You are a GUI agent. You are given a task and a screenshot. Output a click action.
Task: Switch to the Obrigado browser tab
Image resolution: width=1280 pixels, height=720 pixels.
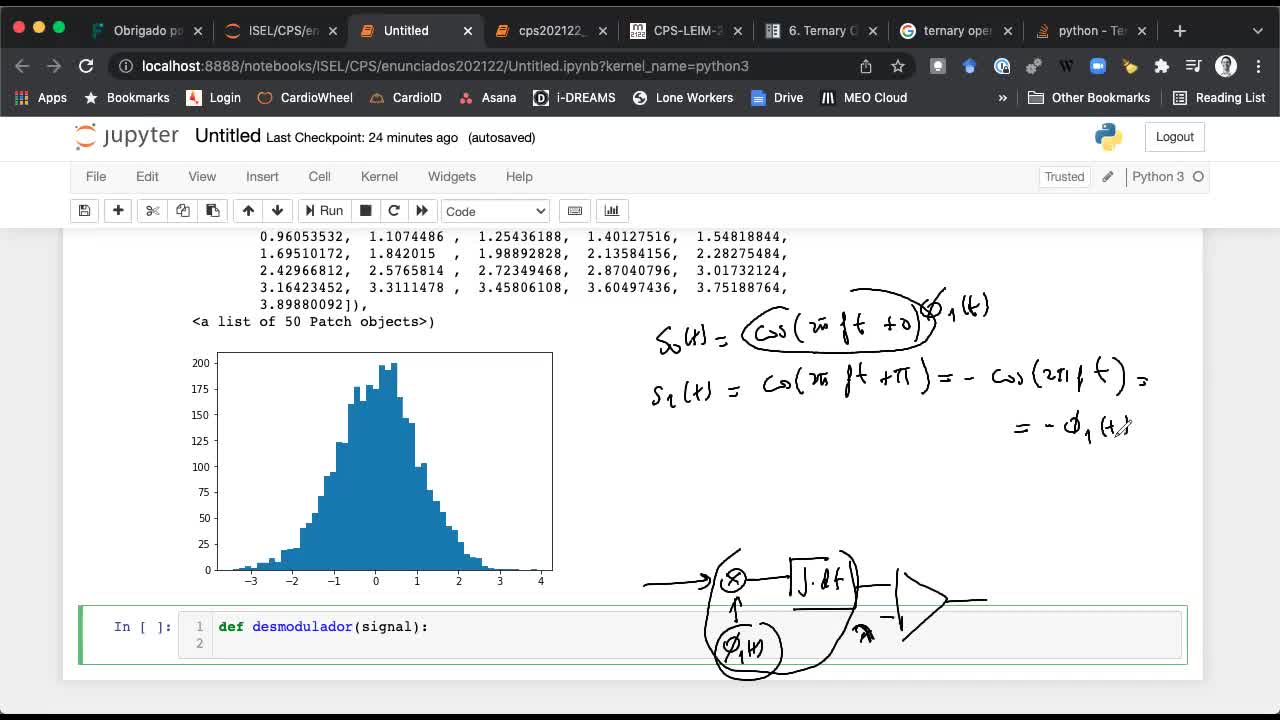coord(147,31)
